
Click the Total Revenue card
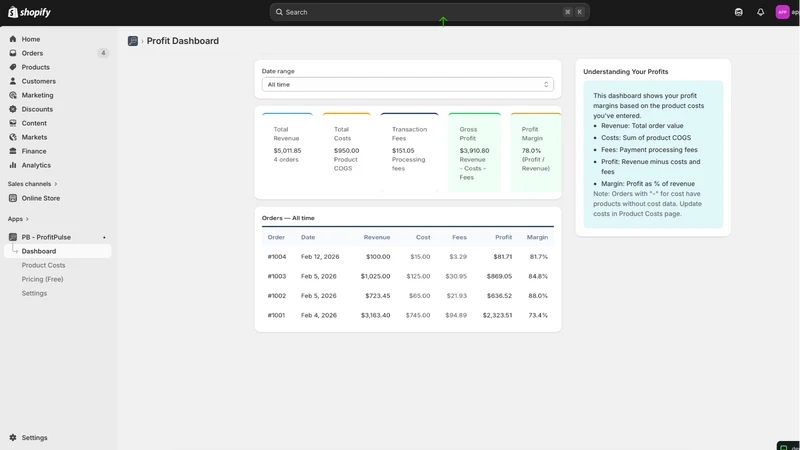pos(287,152)
